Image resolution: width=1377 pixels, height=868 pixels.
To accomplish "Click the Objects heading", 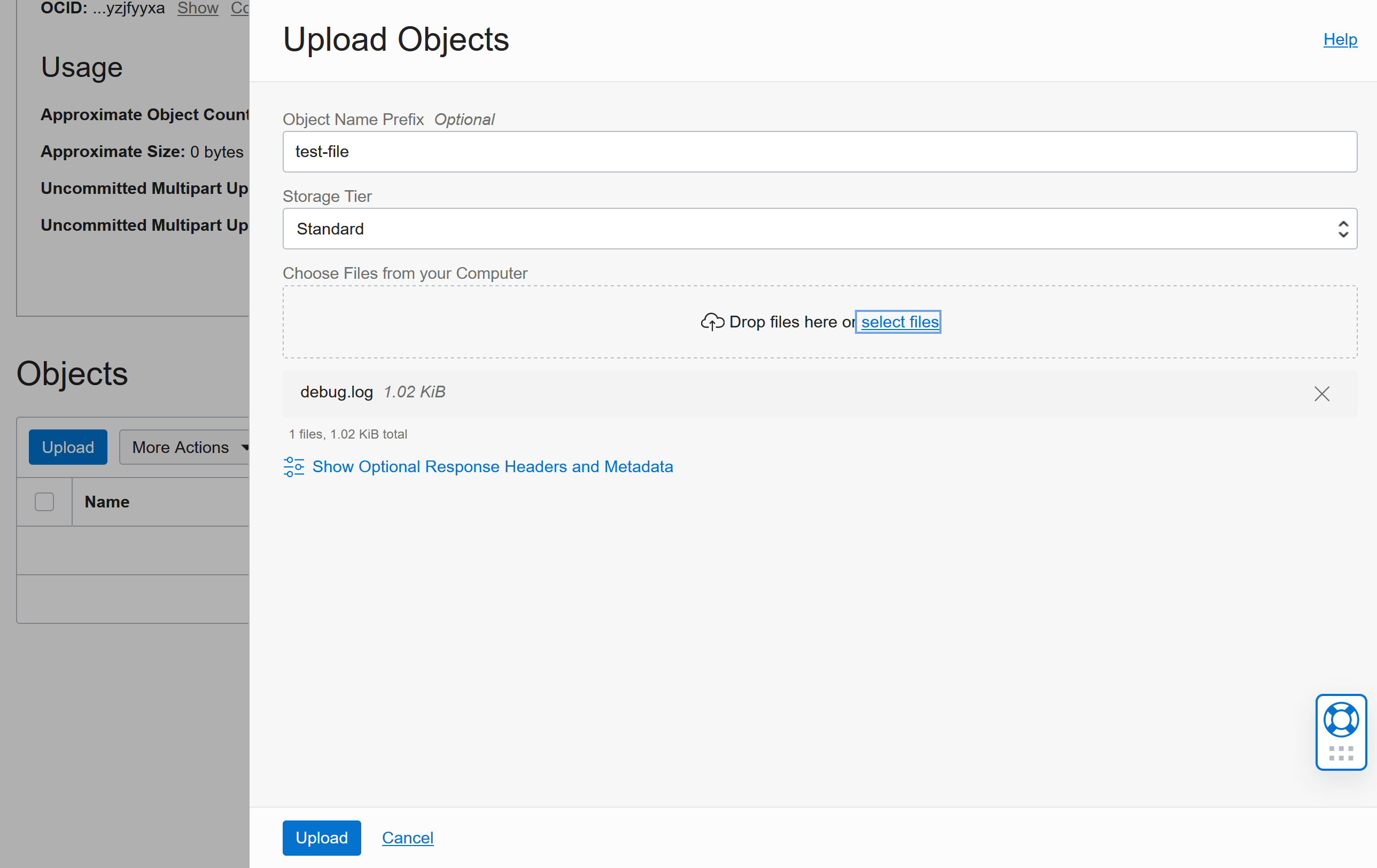I will (72, 373).
